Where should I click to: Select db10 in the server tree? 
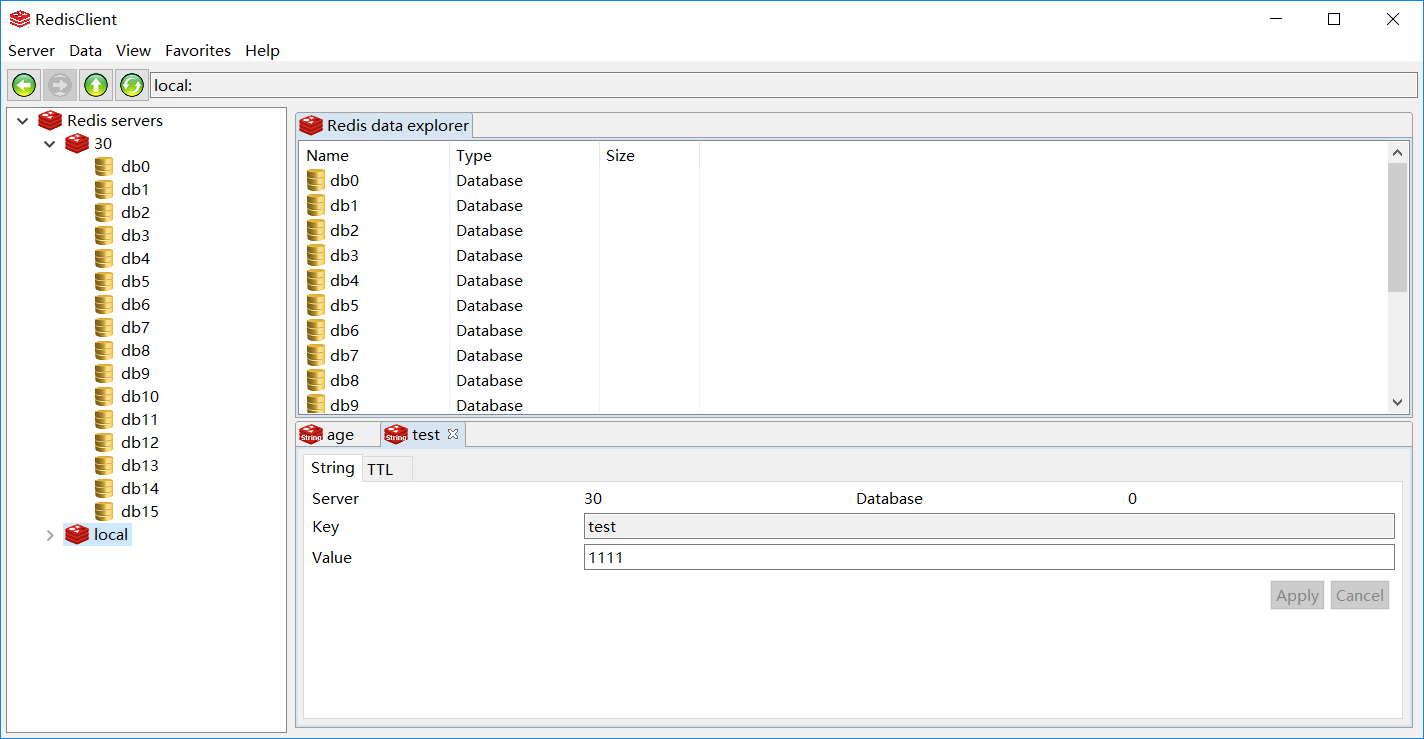coord(140,396)
